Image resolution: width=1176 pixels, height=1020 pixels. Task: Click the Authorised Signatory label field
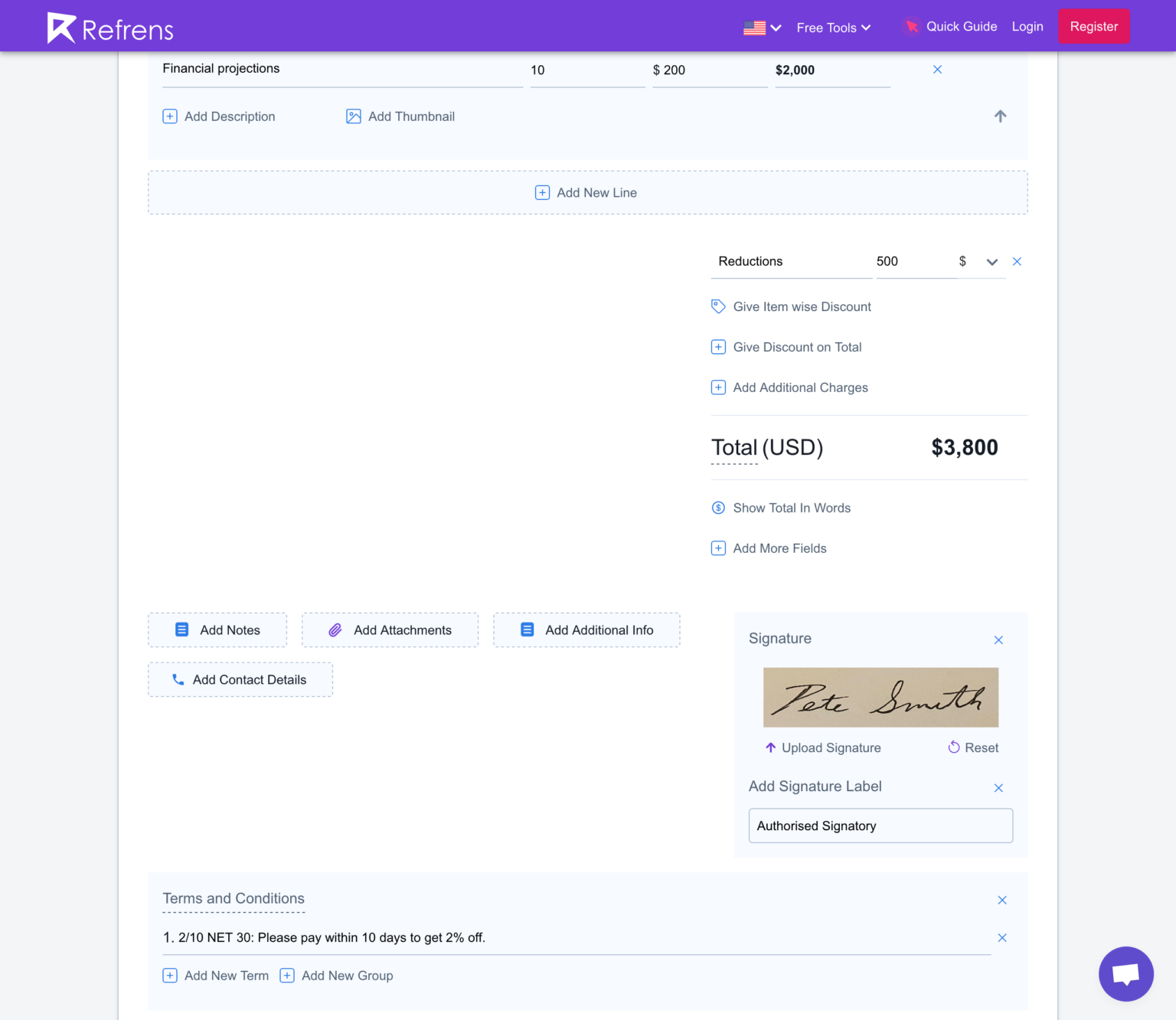[880, 825]
